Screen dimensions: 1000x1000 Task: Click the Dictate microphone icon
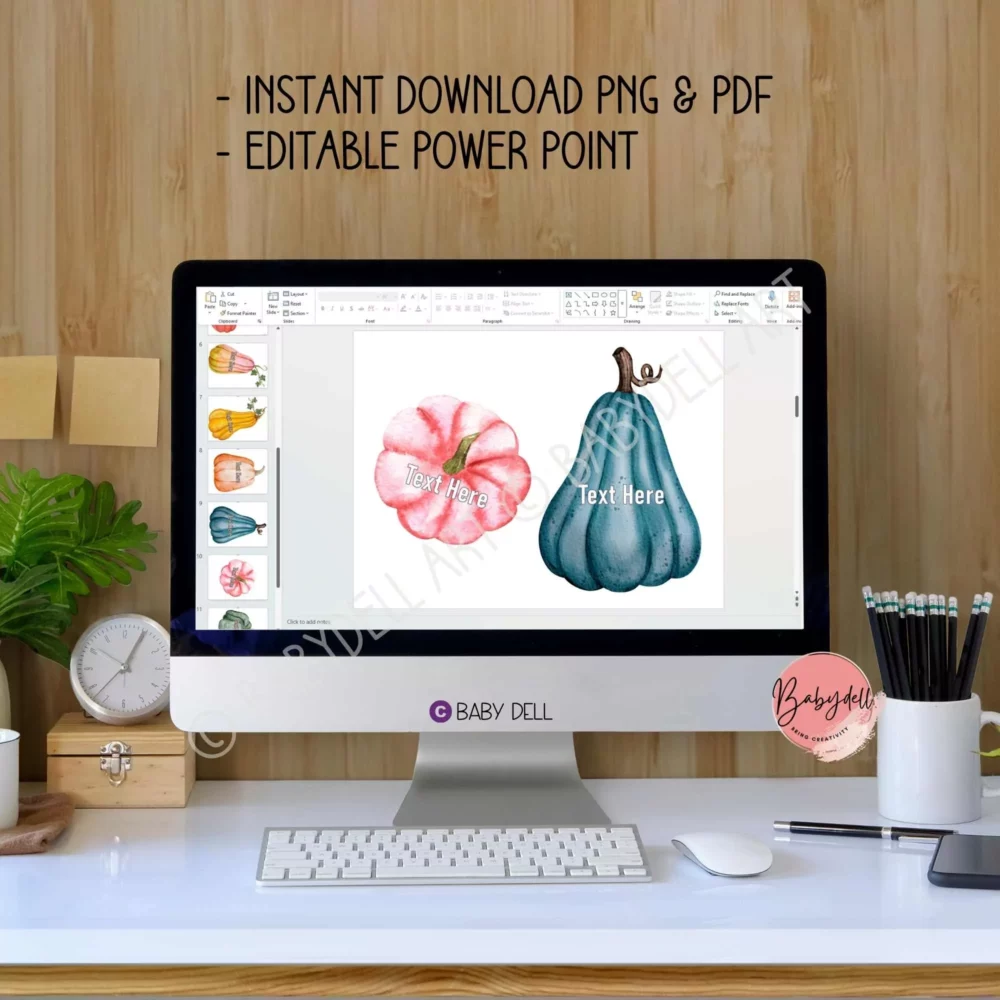click(x=771, y=298)
